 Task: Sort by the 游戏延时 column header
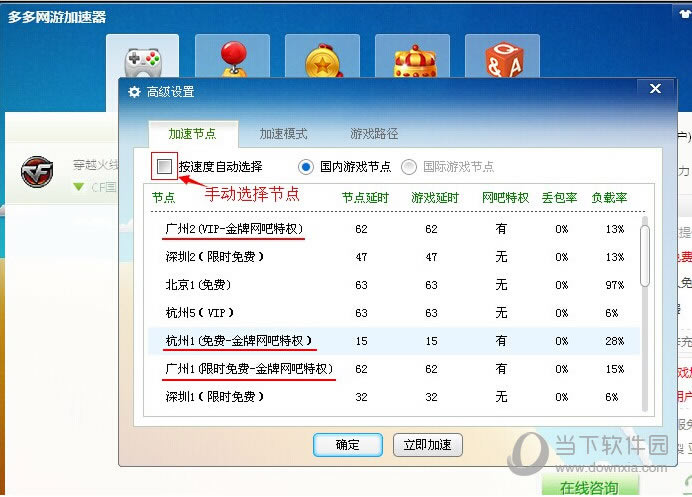click(435, 197)
